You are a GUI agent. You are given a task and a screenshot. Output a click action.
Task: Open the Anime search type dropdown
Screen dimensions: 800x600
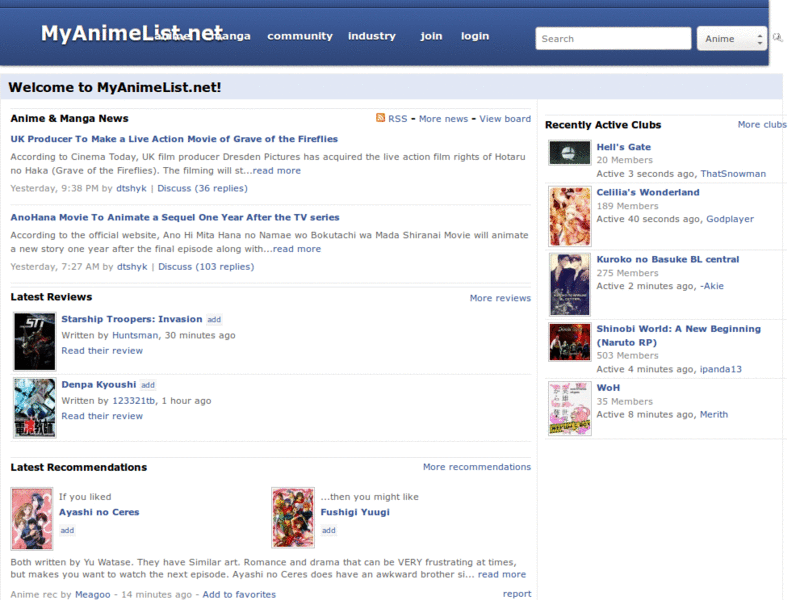[x=732, y=38]
